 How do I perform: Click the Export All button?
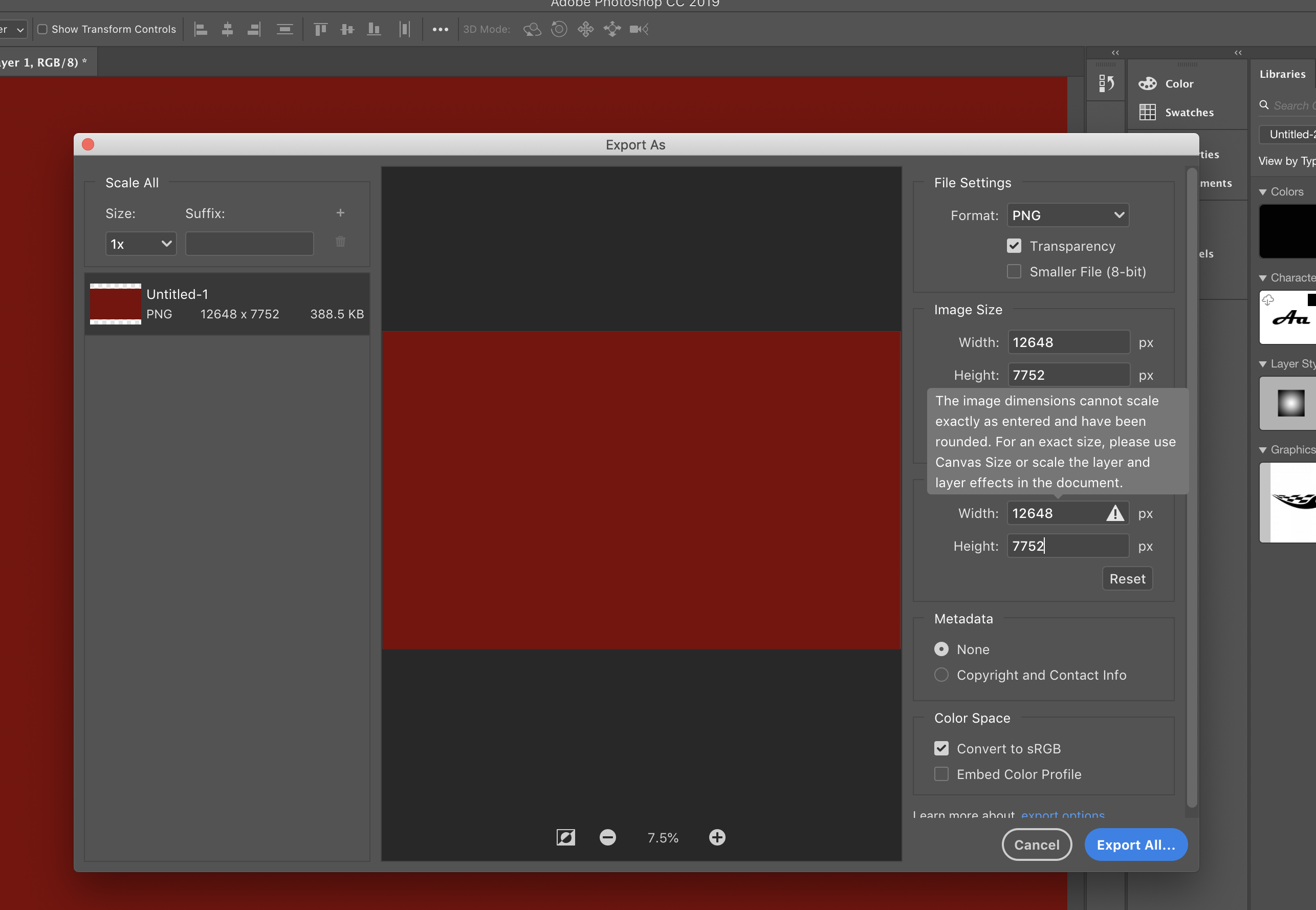coord(1135,844)
